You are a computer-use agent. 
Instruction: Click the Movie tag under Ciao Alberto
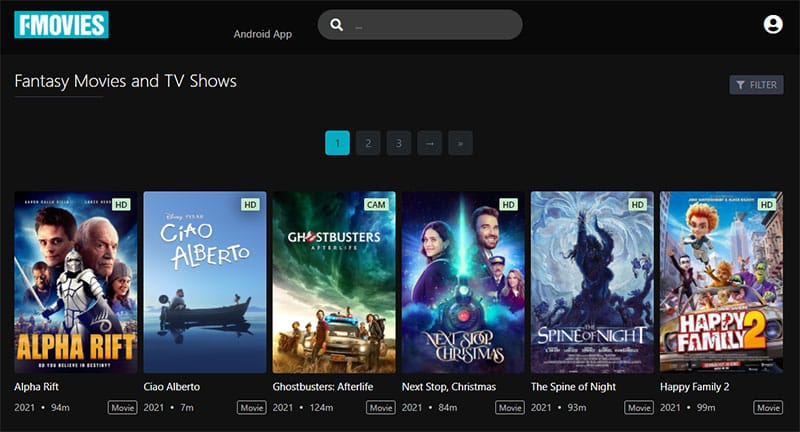pyautogui.click(x=252, y=408)
